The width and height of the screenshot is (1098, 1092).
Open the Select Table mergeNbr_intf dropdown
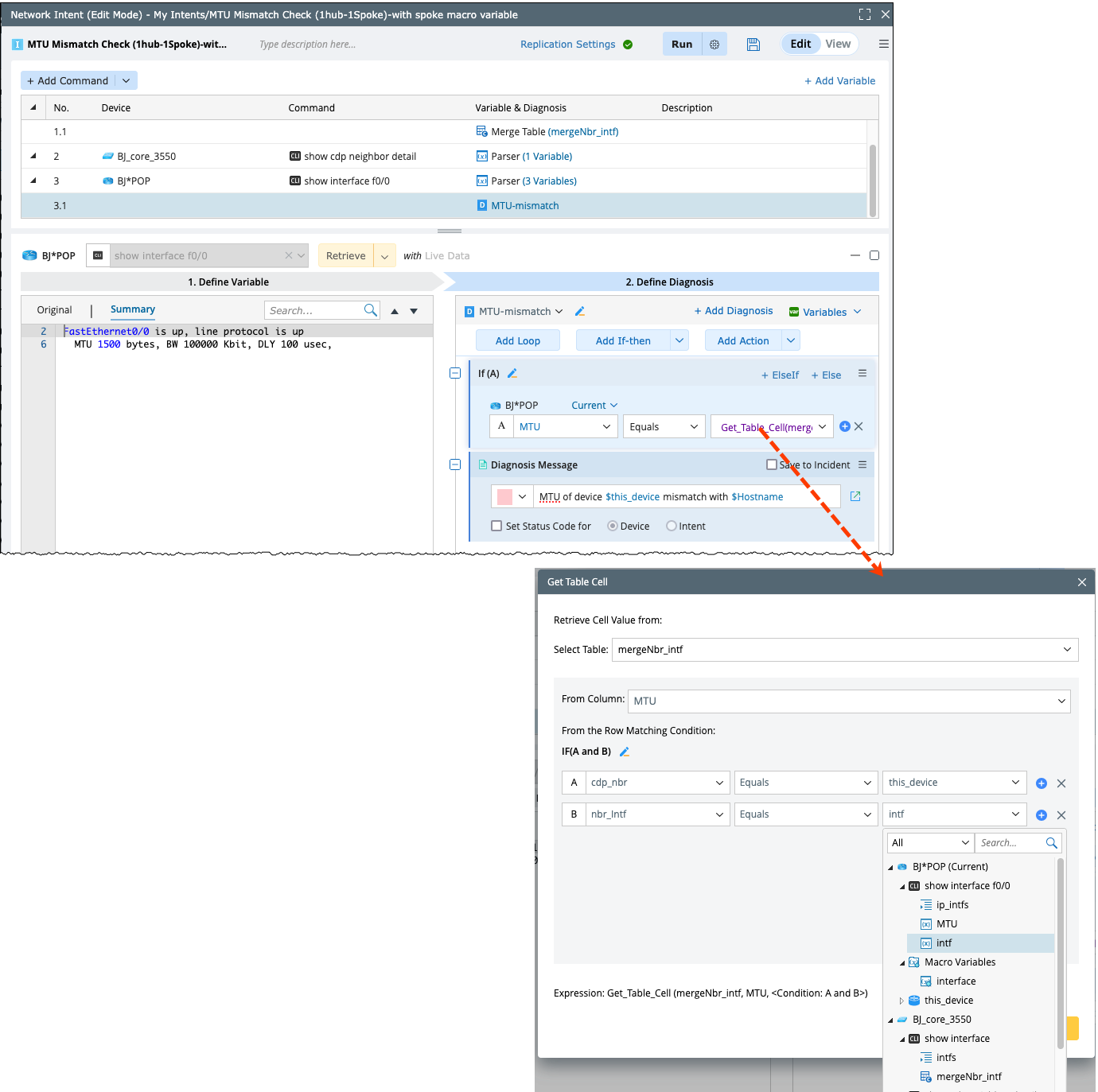[x=845, y=650]
